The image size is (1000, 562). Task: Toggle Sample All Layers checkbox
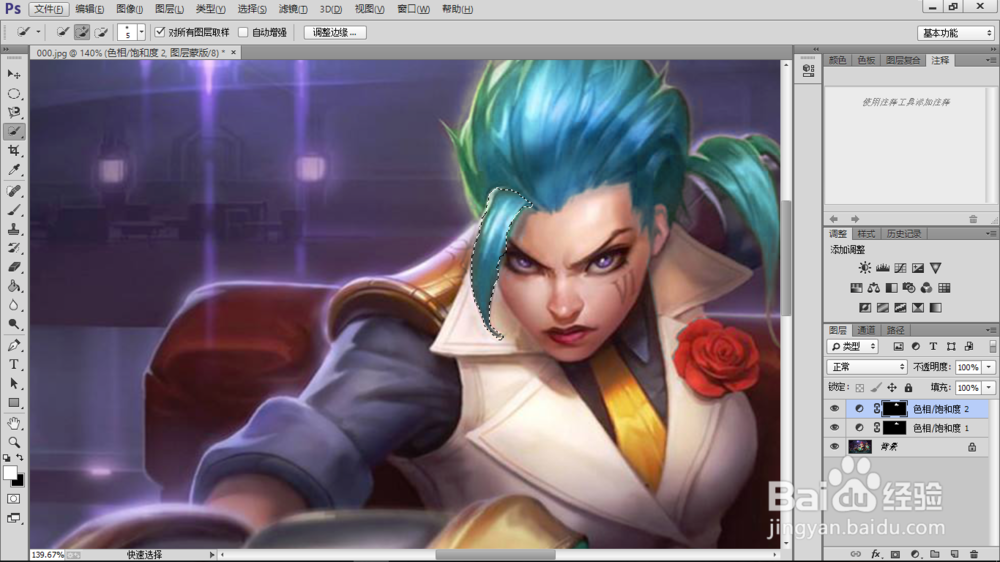[160, 32]
